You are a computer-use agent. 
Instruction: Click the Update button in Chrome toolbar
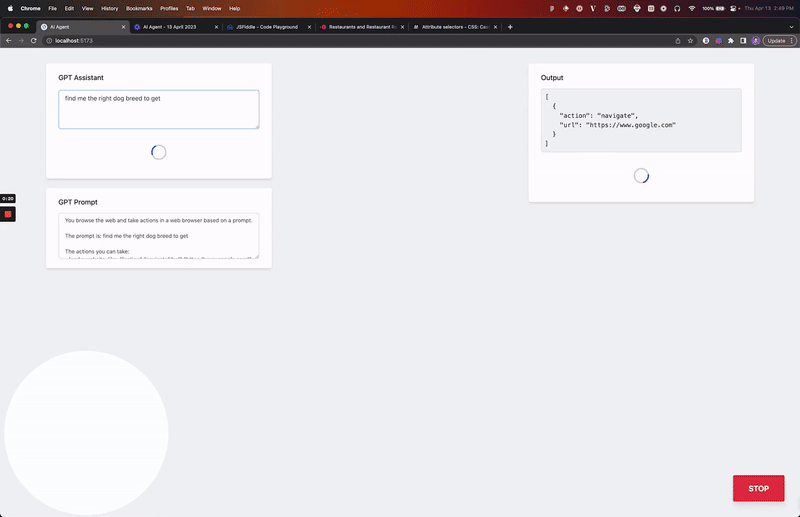(x=776, y=41)
